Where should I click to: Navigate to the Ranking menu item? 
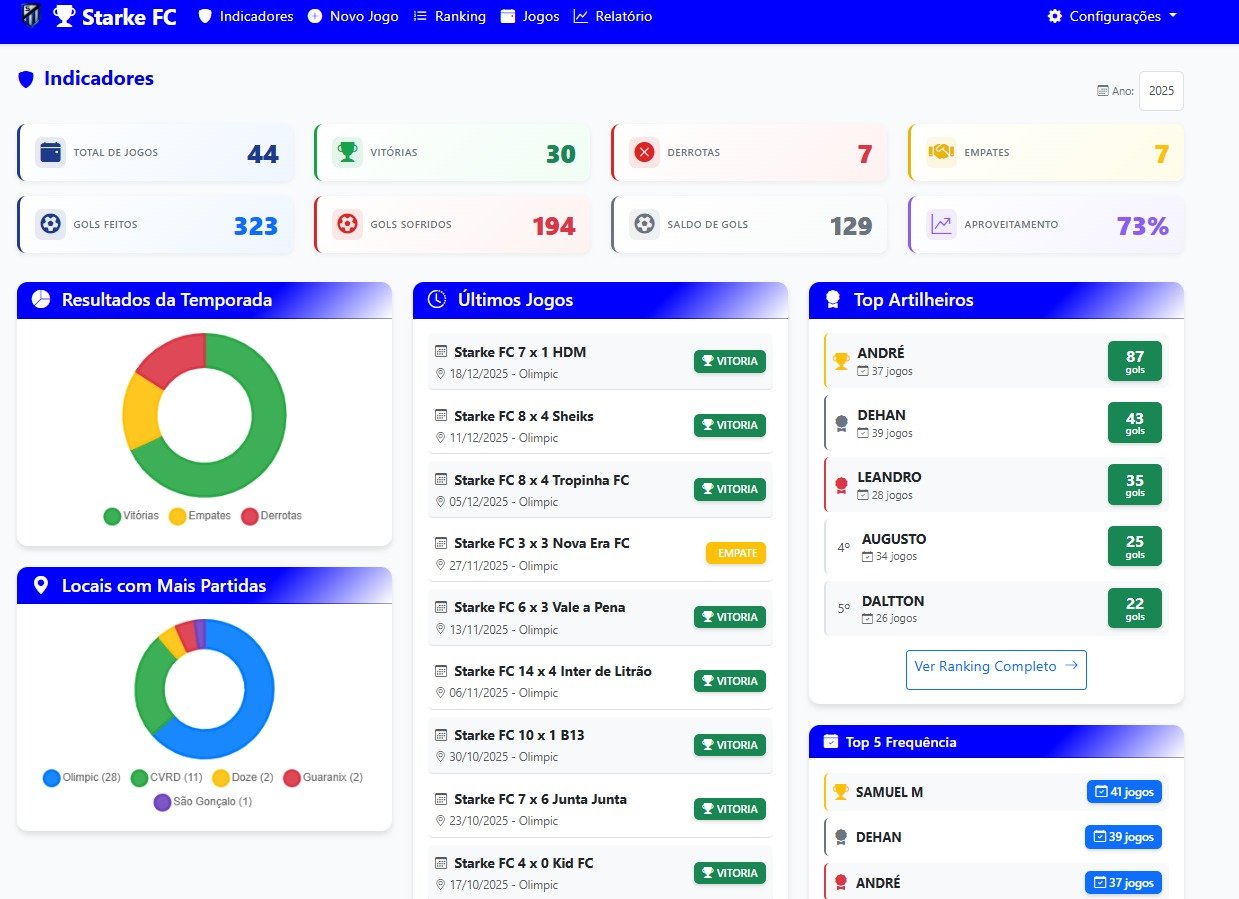(x=449, y=16)
